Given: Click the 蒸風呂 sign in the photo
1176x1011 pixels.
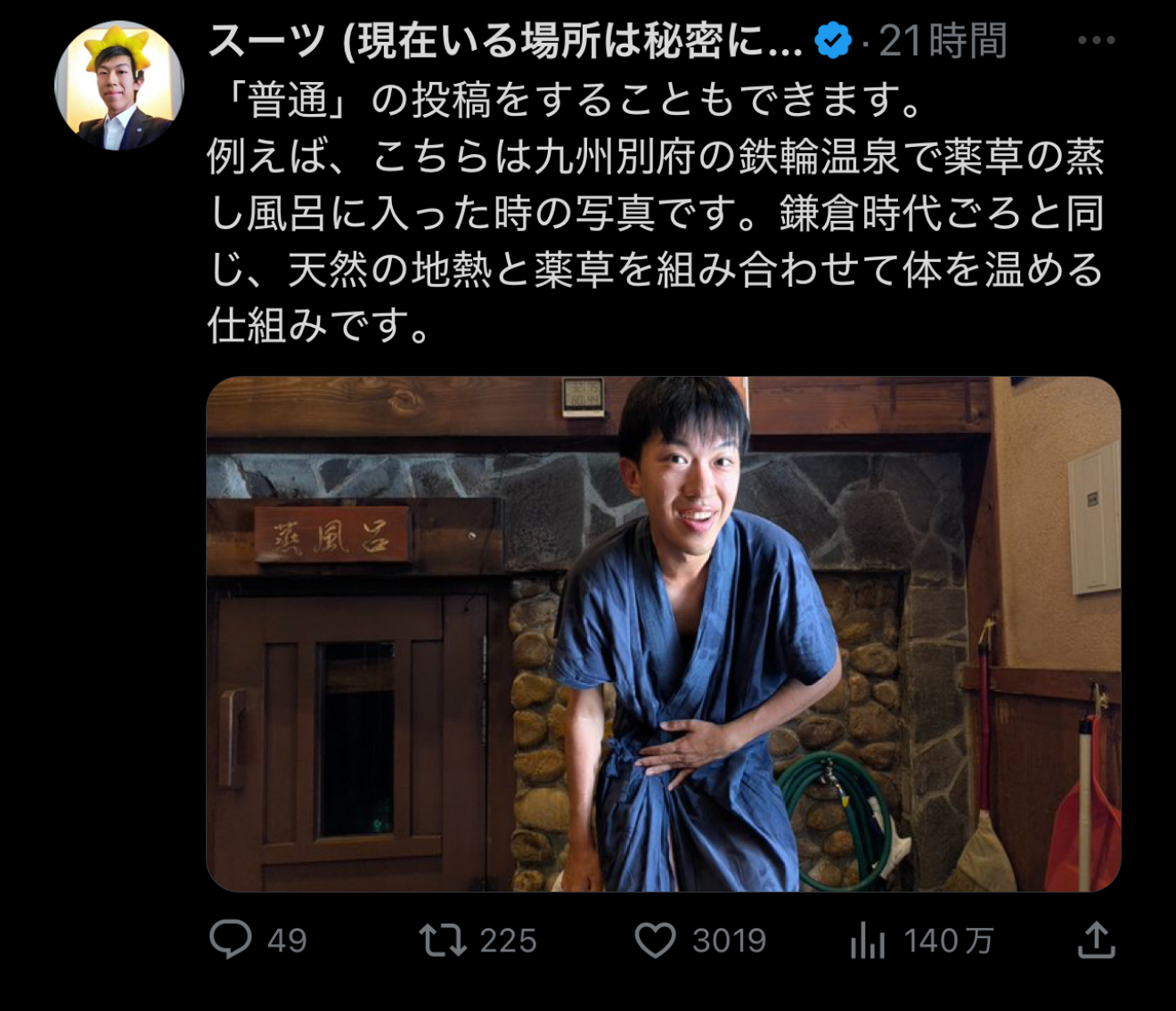Looking at the screenshot, I should click(331, 535).
